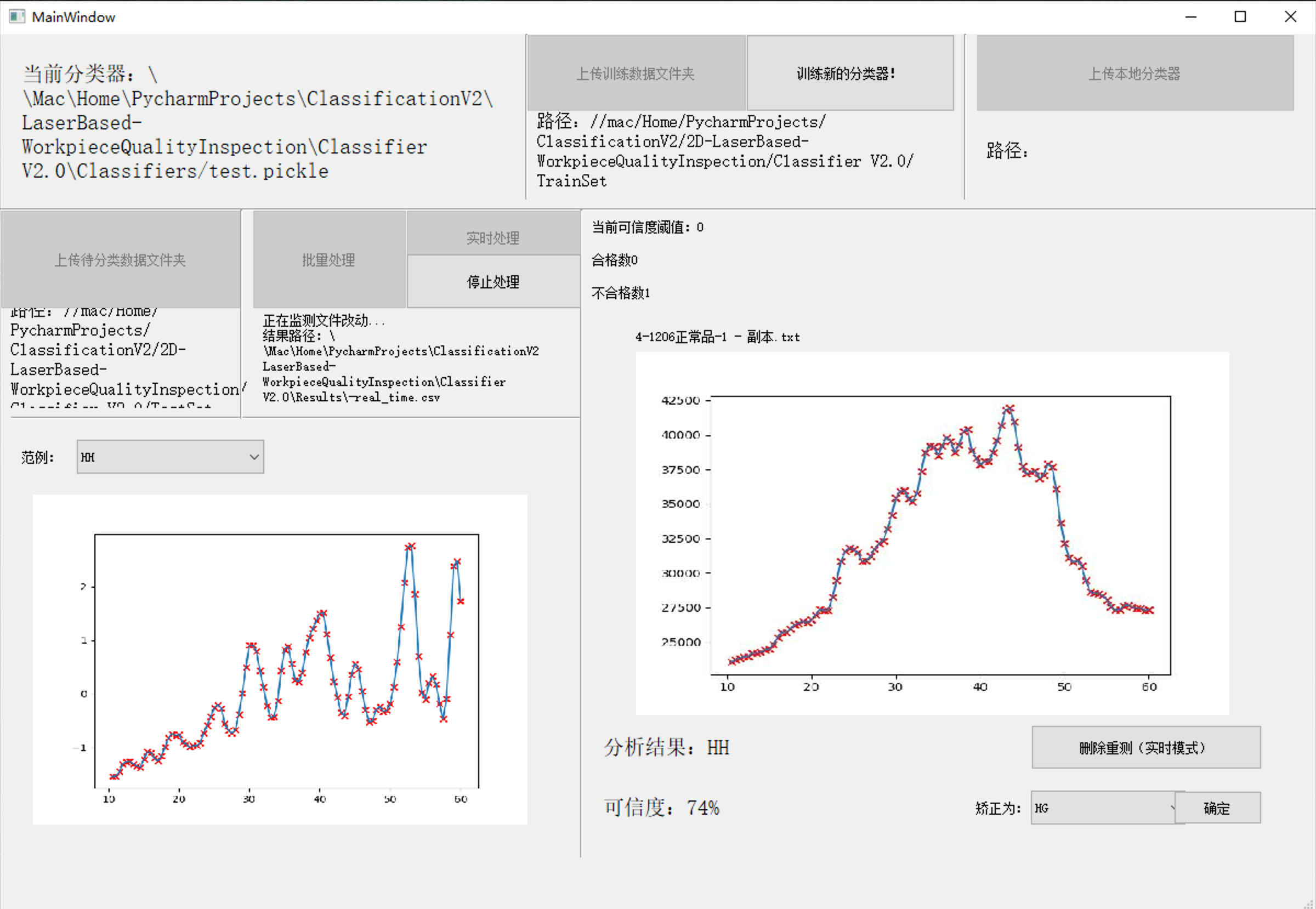Confirm correction by clicking 确定
Screen dimensions: 1316x909
(x=1217, y=808)
